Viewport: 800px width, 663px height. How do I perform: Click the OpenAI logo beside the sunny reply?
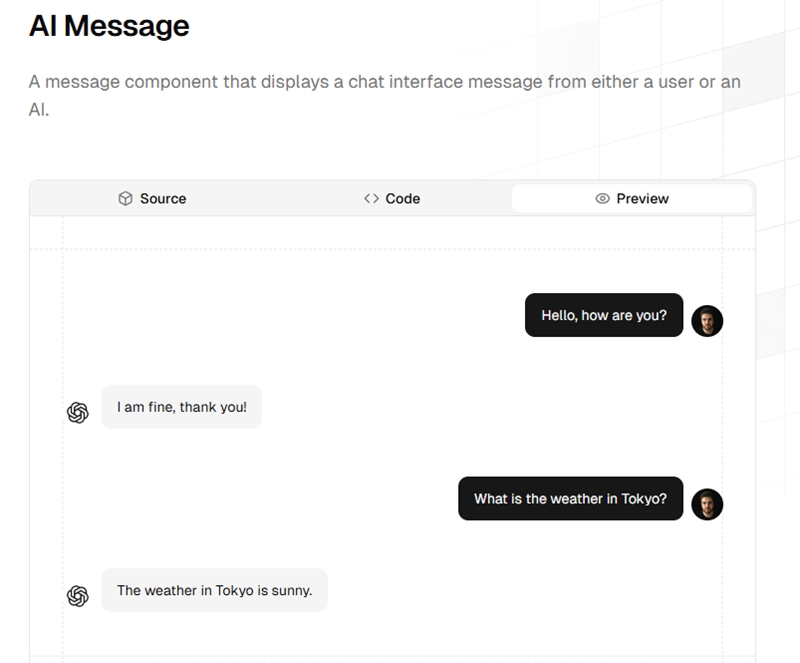(78, 596)
